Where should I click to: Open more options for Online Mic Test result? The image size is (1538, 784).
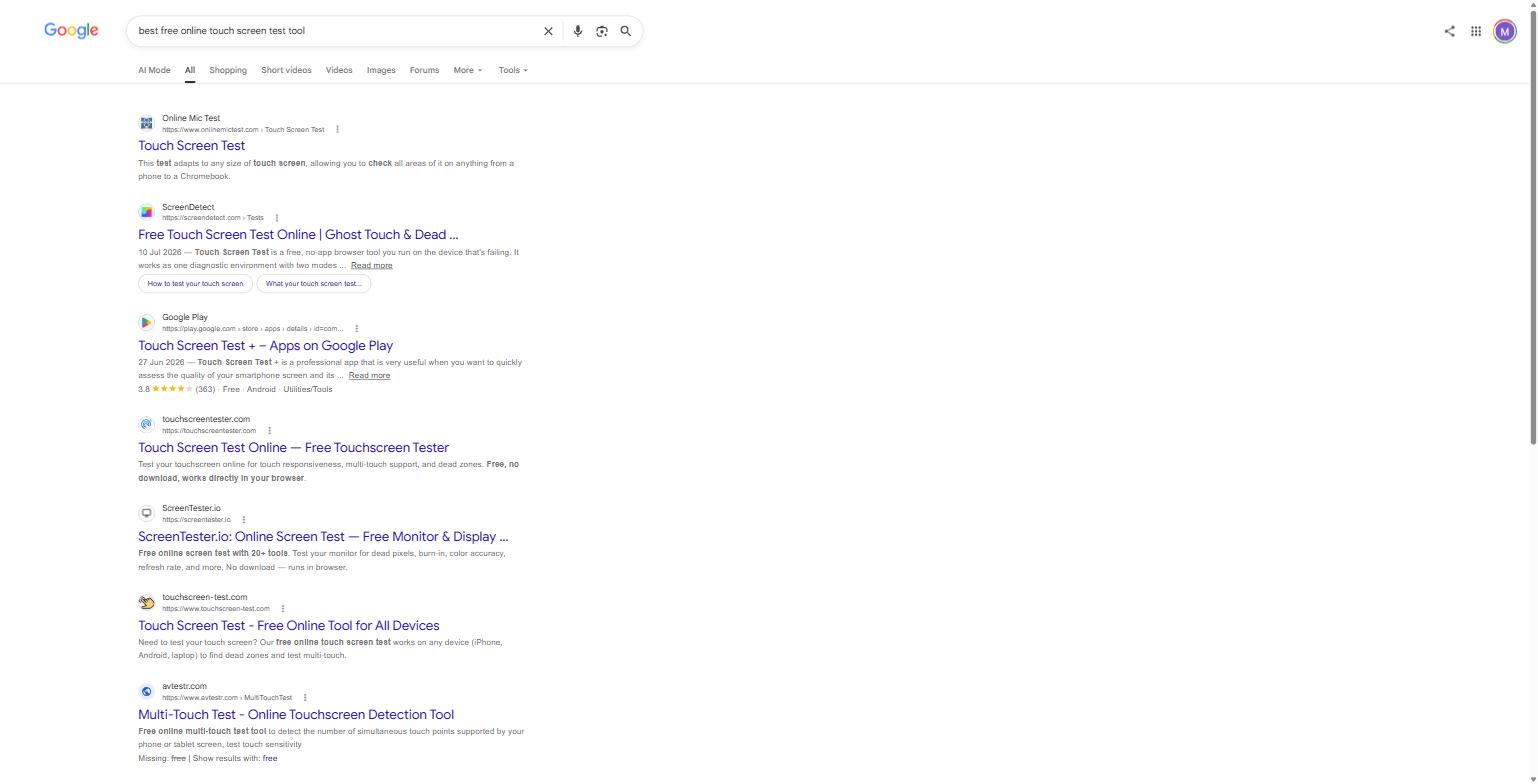click(337, 129)
